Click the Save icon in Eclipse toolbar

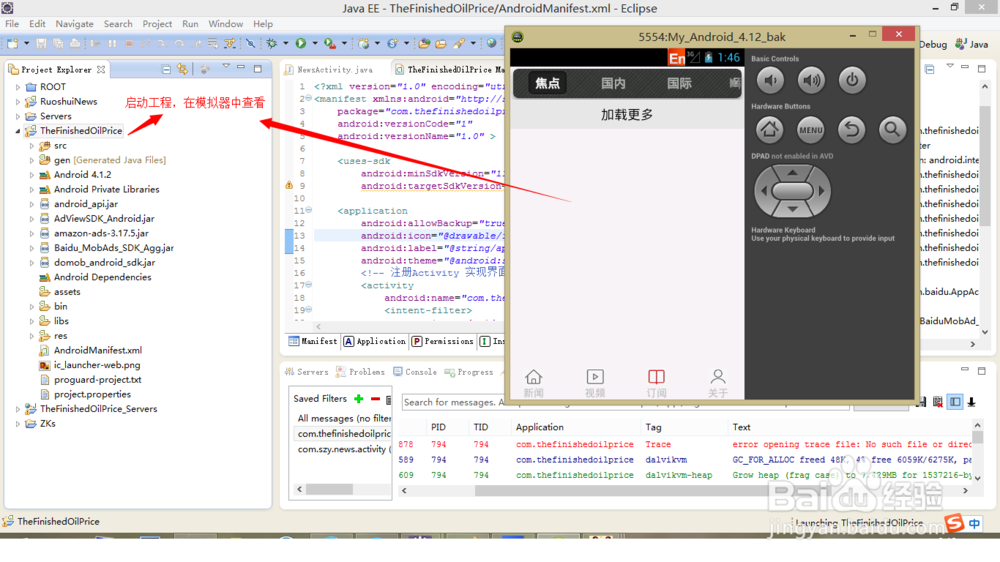coord(41,43)
